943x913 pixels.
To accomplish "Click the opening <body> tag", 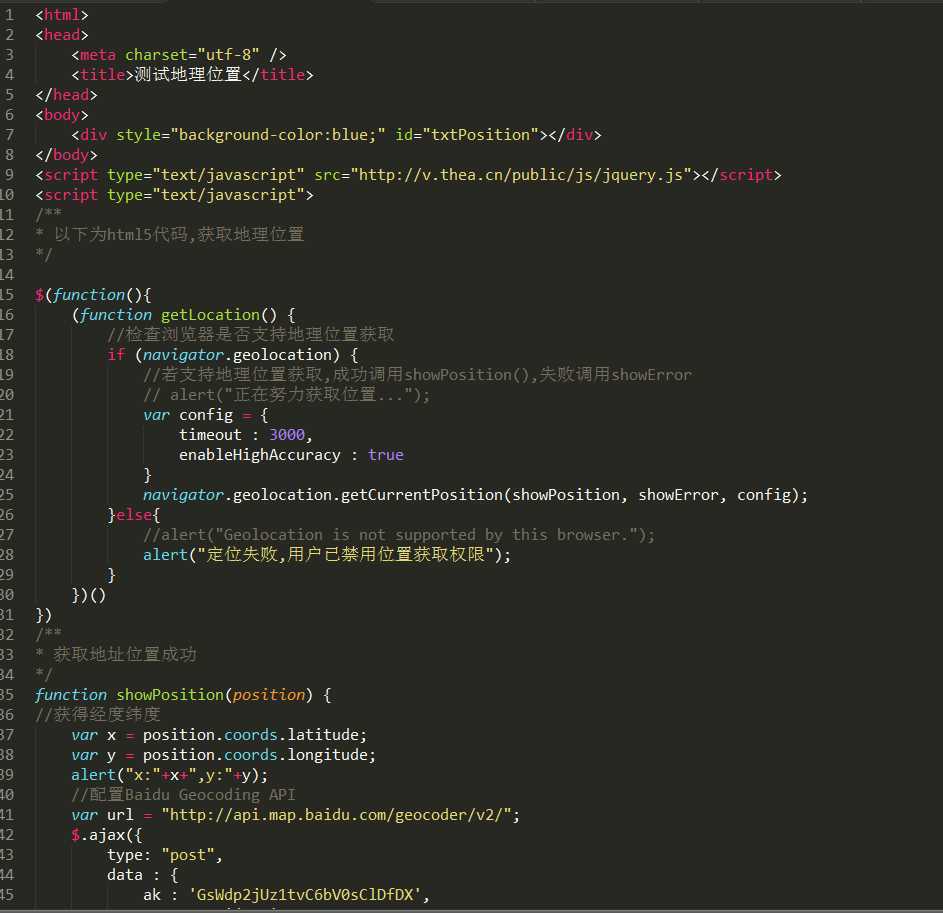I will pos(62,115).
